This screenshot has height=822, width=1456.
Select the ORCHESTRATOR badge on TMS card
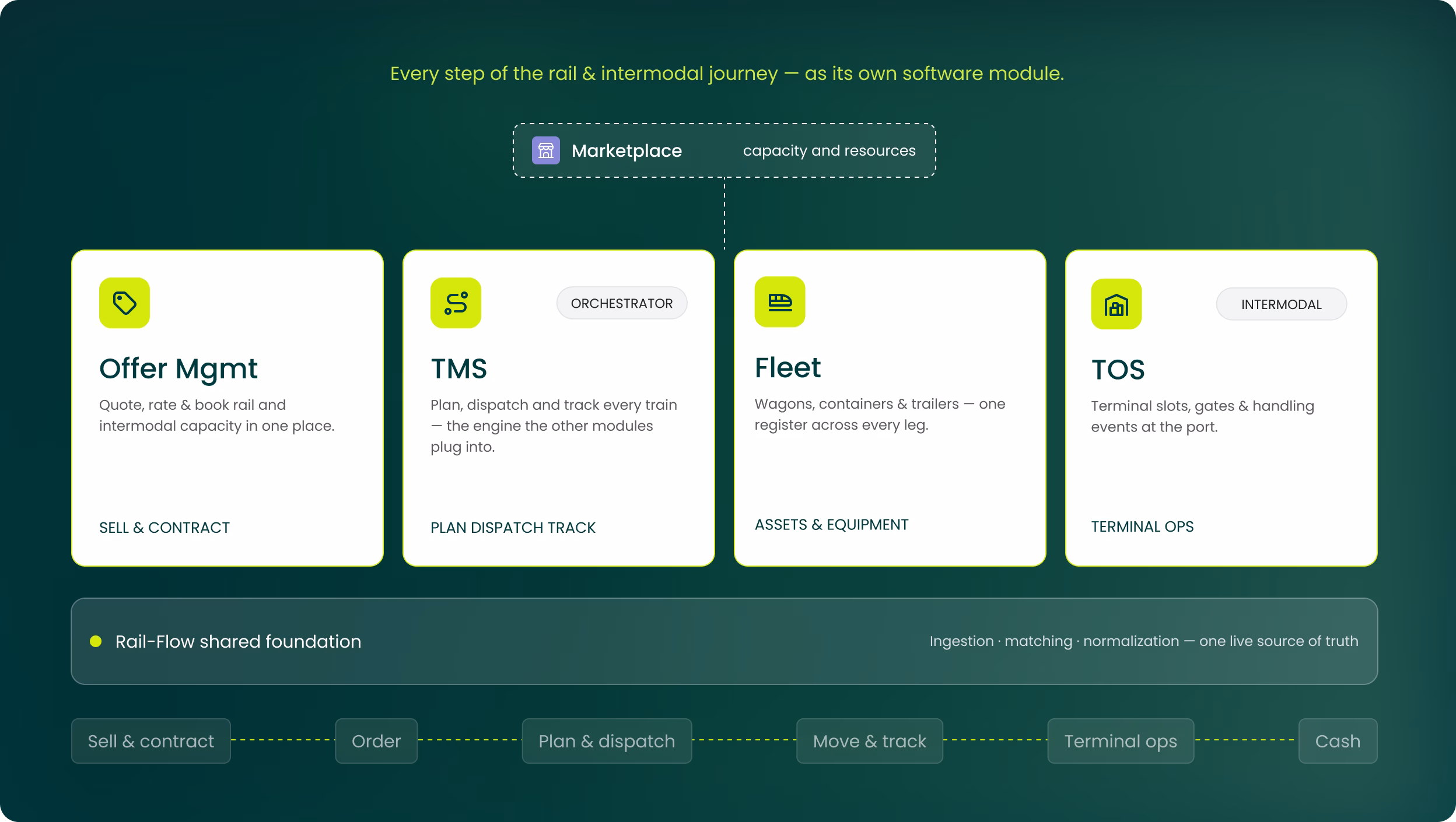(622, 303)
